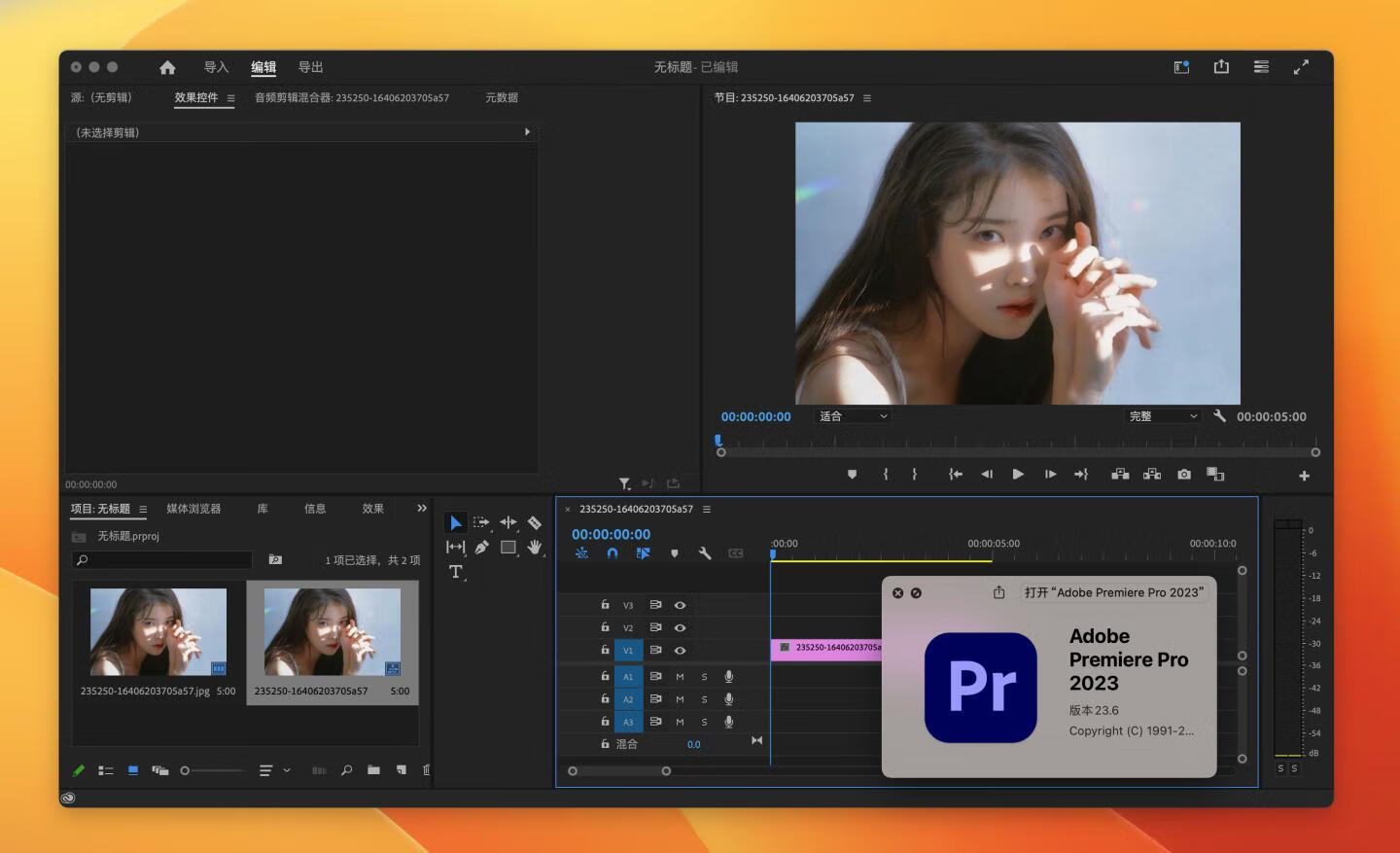Enable voice-over record on A3
The height and width of the screenshot is (853, 1400).
[x=728, y=722]
